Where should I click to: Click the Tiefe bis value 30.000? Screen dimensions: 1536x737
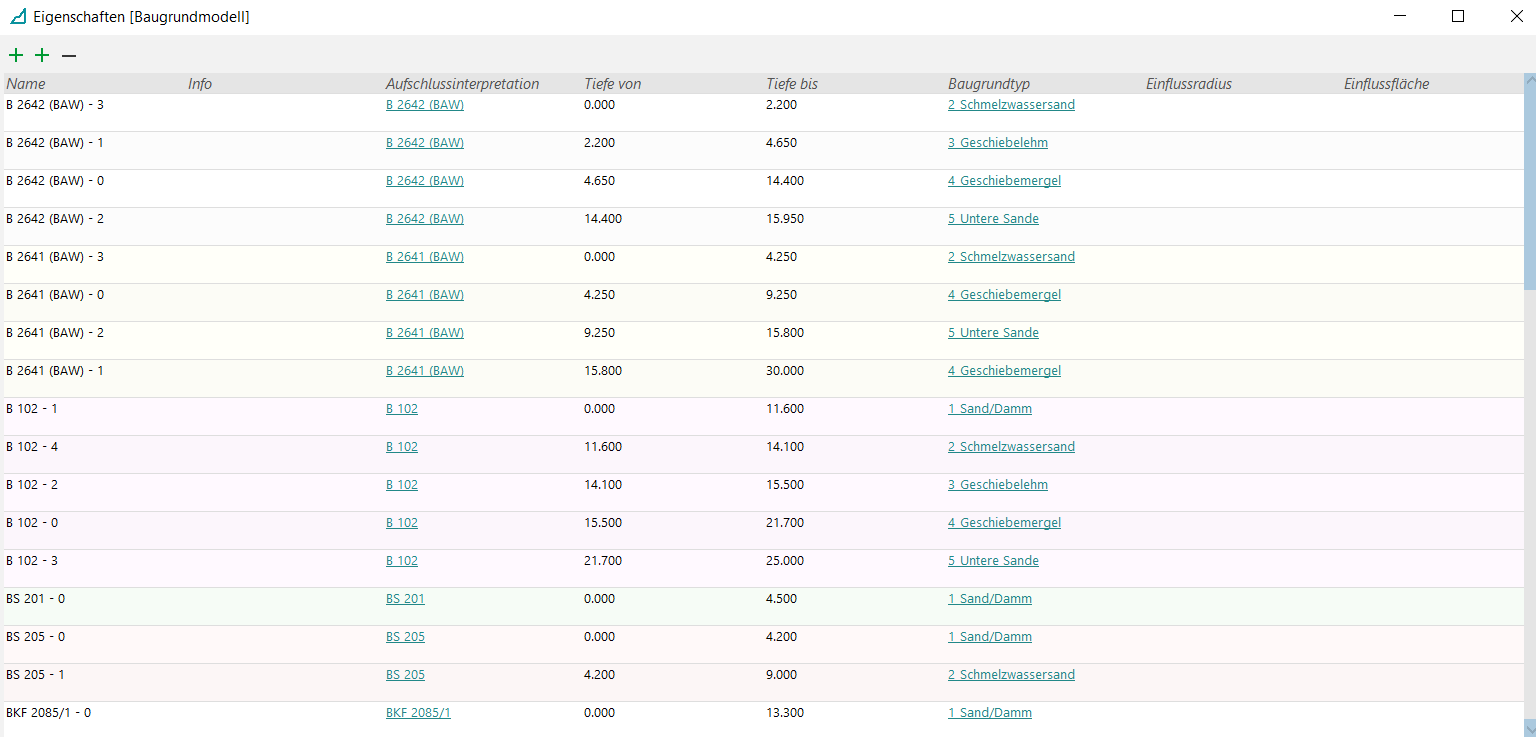click(784, 371)
